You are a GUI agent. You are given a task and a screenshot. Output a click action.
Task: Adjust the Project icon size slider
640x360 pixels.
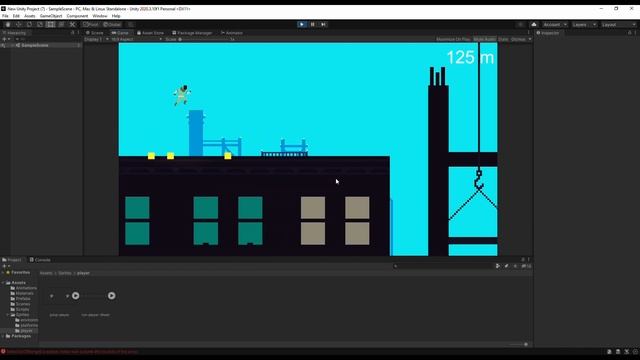[518, 344]
